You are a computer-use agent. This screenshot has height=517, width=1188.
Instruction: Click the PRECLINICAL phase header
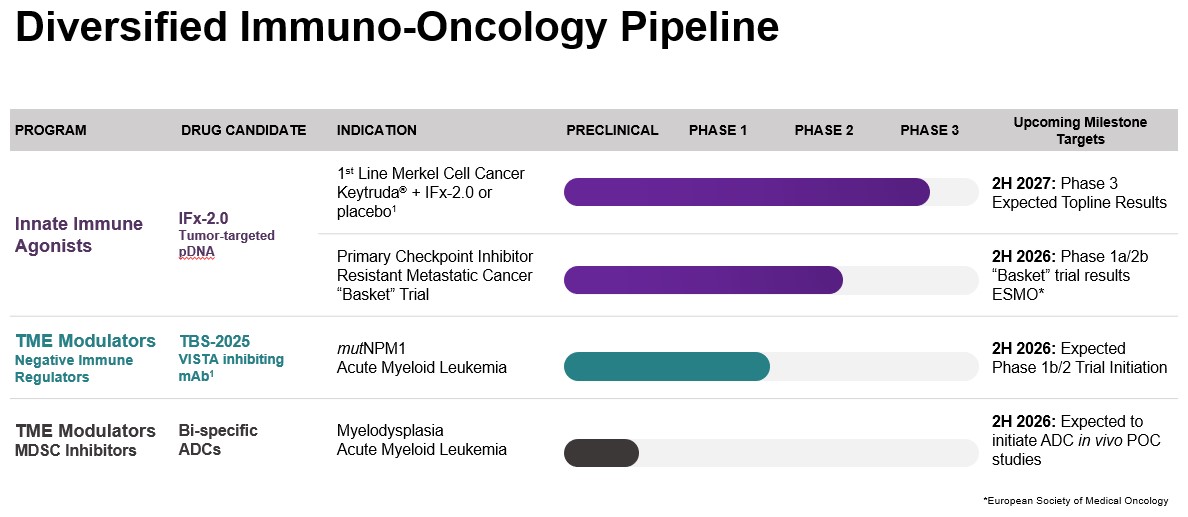[612, 130]
